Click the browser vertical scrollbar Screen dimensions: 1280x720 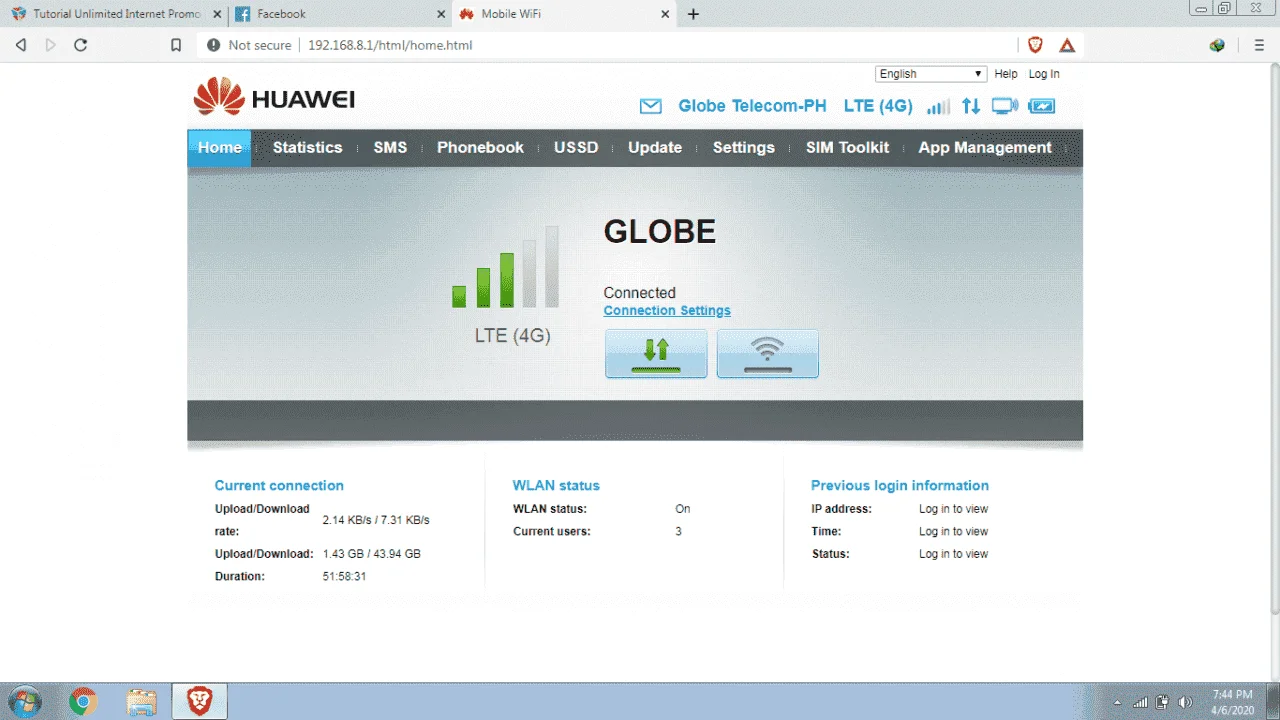(x=1273, y=340)
